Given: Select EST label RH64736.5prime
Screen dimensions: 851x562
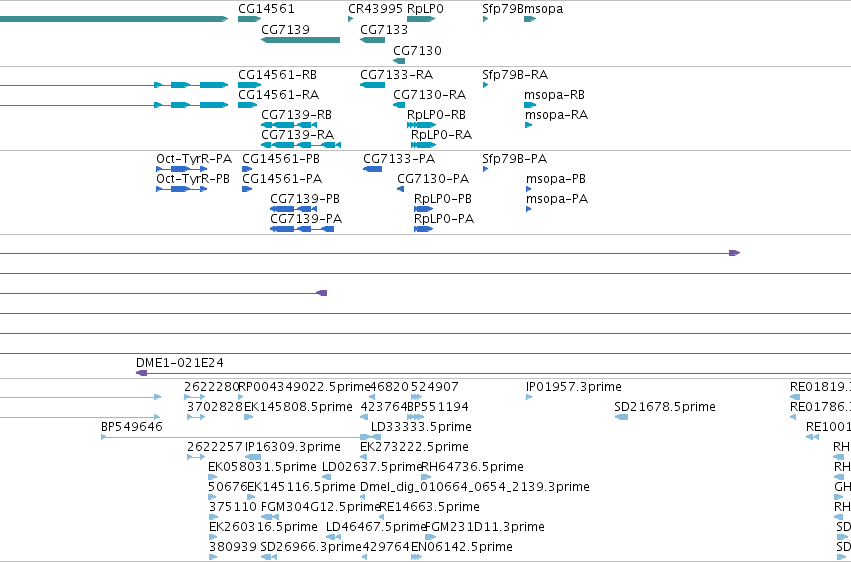Looking at the screenshot, I should 473,467.
